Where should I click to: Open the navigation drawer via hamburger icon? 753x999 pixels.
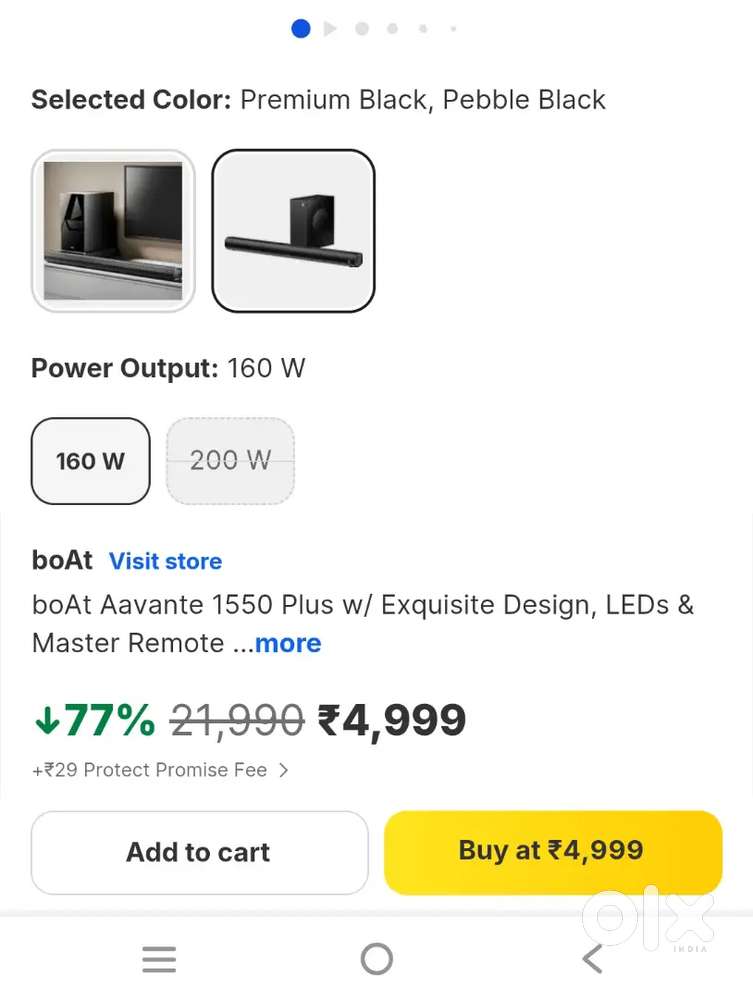159,958
